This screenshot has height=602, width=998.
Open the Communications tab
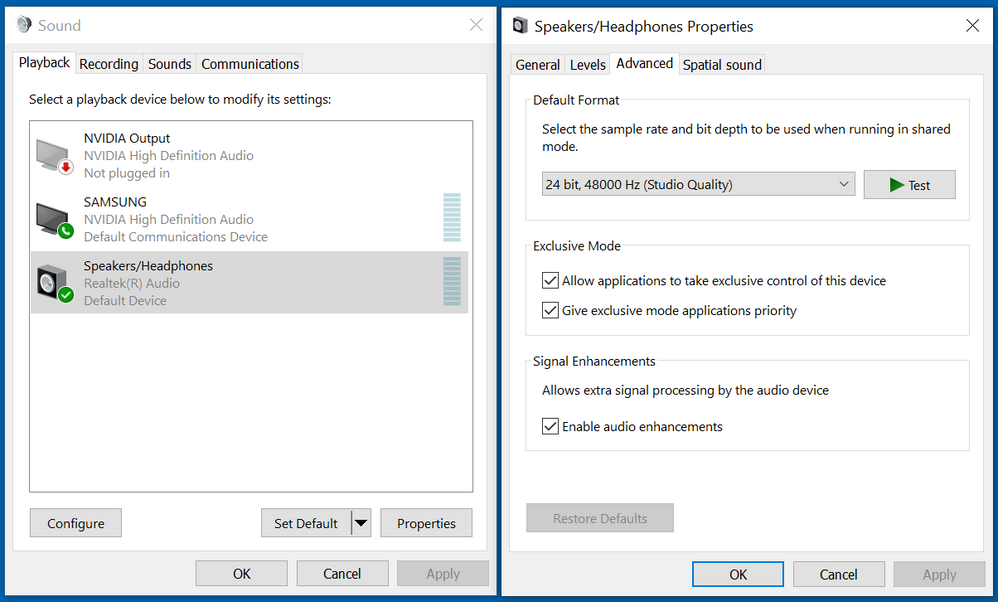(x=250, y=64)
